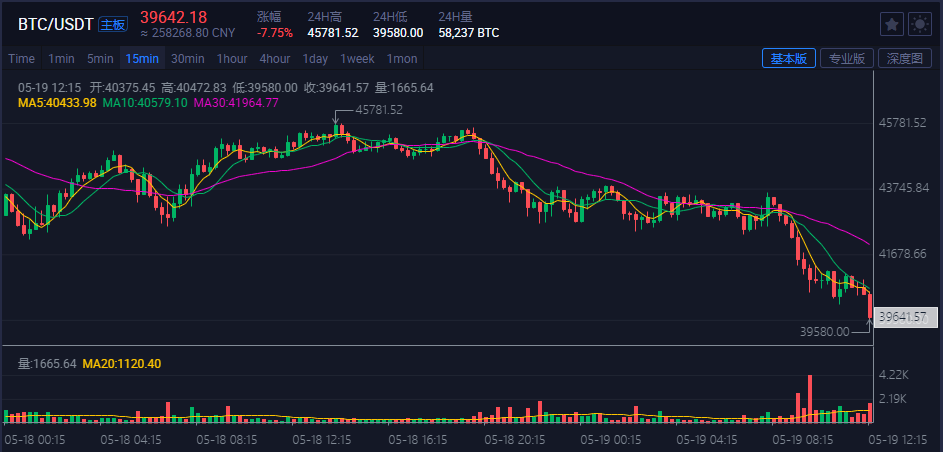Select the Time interval chart

(22, 58)
